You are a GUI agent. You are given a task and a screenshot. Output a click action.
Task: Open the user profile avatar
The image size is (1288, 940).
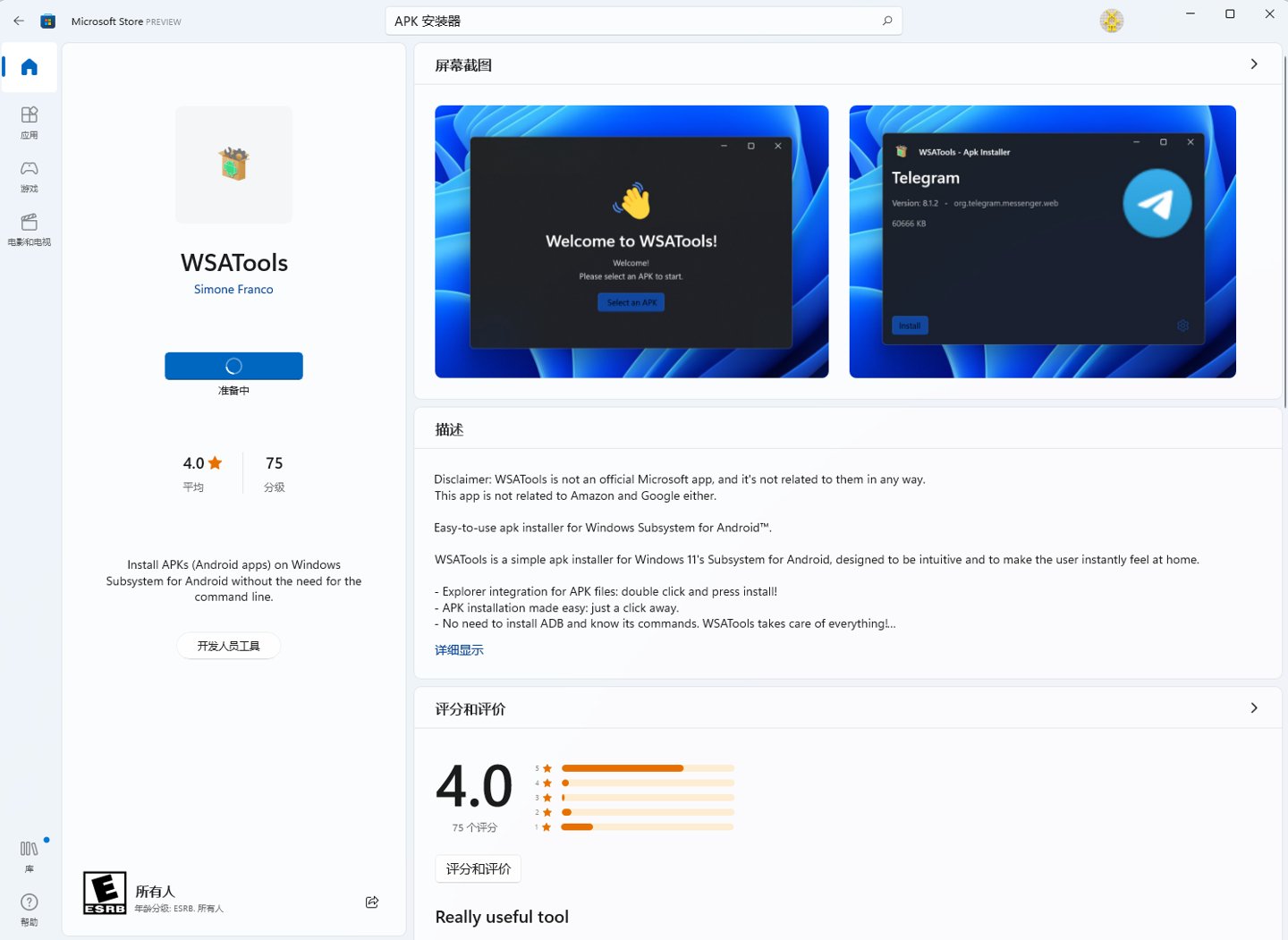point(1112,21)
